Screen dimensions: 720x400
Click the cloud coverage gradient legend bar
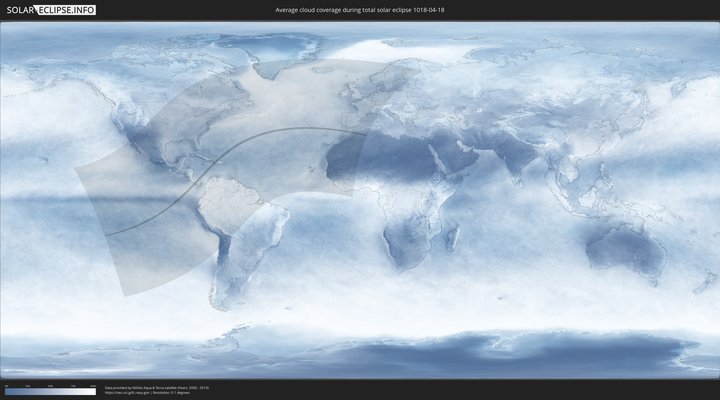(50, 392)
